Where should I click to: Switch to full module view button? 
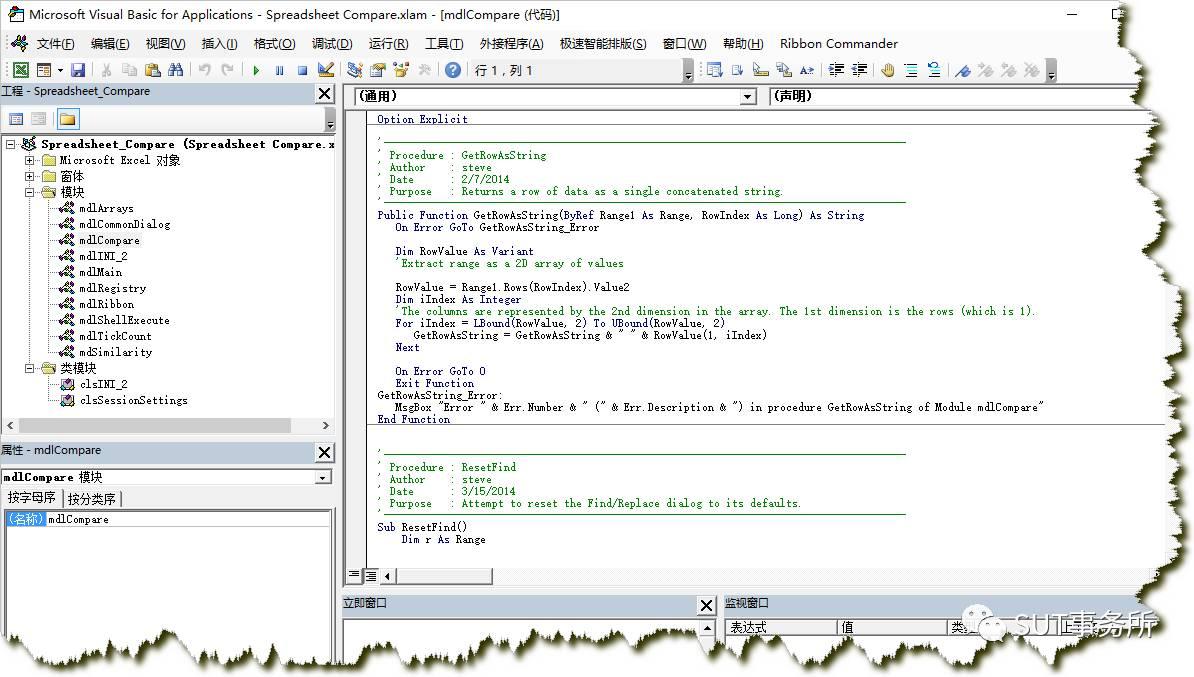371,576
